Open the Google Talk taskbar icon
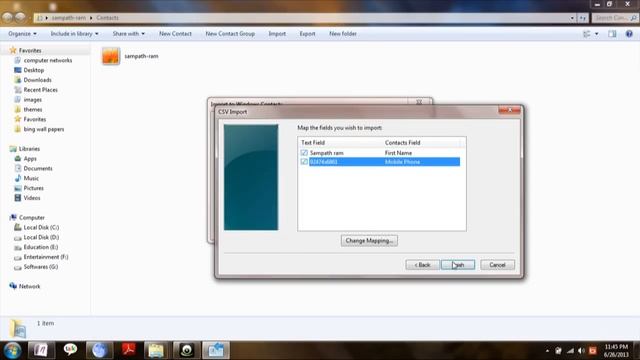The width and height of the screenshot is (640, 360). (x=70, y=350)
